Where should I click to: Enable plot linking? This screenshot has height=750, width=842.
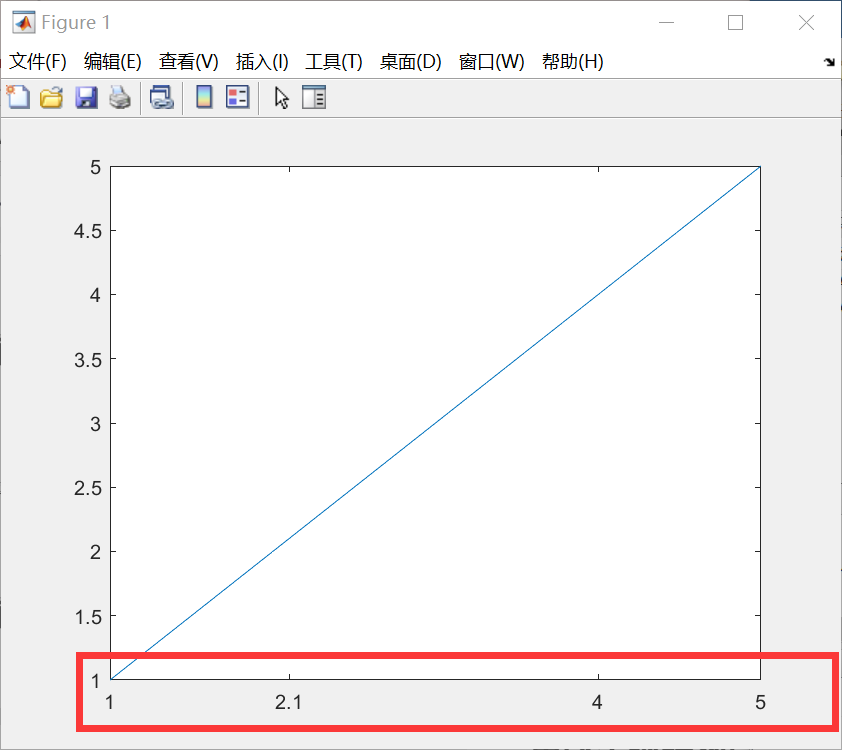162,97
